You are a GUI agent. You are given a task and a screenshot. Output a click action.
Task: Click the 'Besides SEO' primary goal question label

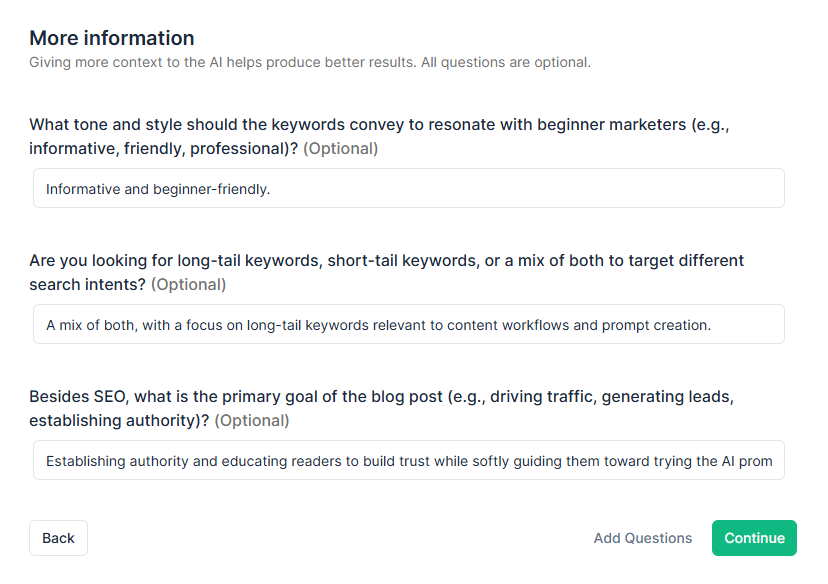(381, 408)
